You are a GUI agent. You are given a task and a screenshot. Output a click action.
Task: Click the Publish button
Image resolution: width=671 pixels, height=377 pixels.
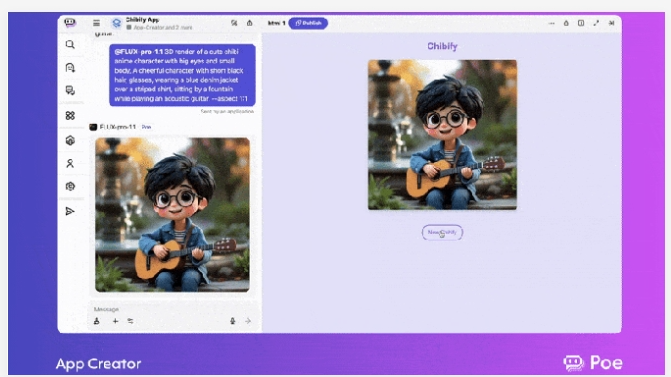click(x=308, y=23)
